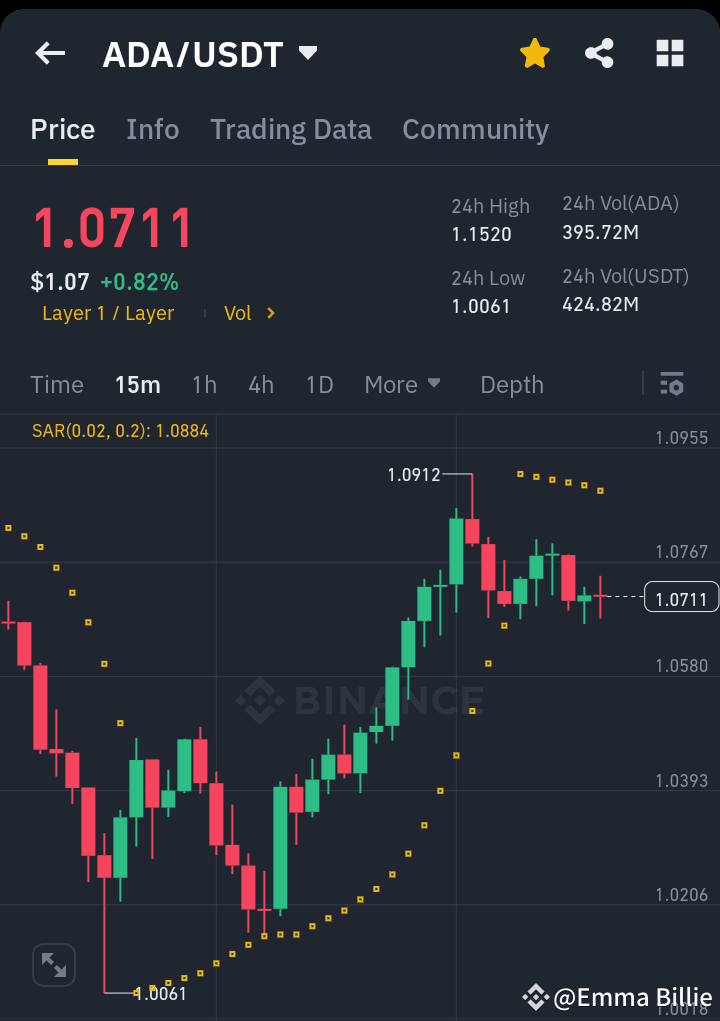This screenshot has height=1021, width=720.
Task: Tap the 1.0711 price marker on the chart
Action: [x=681, y=596]
